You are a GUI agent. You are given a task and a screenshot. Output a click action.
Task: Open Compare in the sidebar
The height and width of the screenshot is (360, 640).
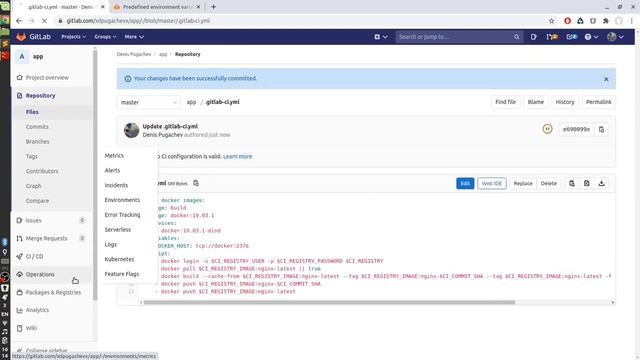(x=37, y=201)
